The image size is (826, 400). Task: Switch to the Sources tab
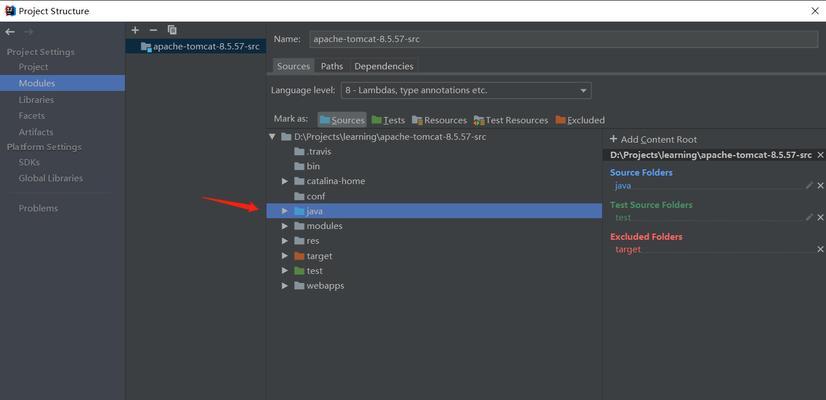click(x=293, y=66)
